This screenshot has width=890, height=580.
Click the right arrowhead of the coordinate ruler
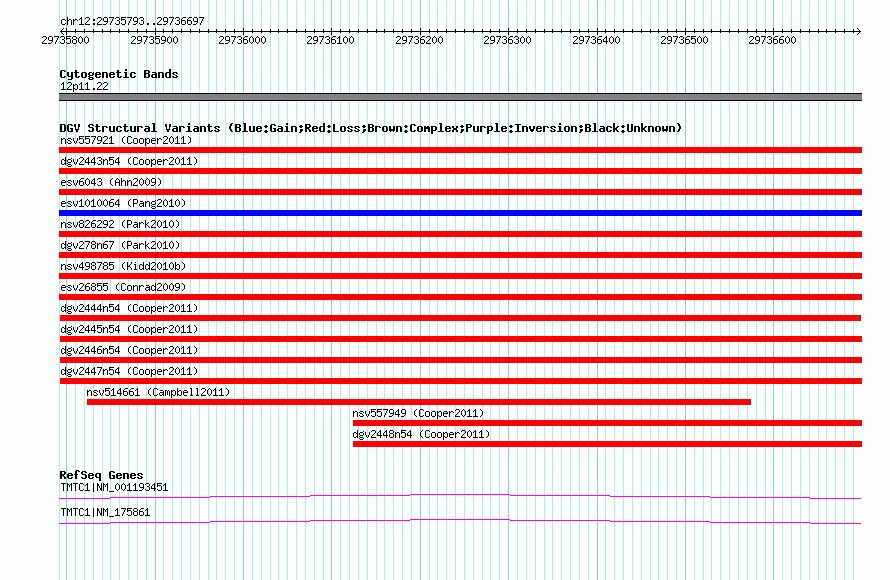tap(859, 31)
